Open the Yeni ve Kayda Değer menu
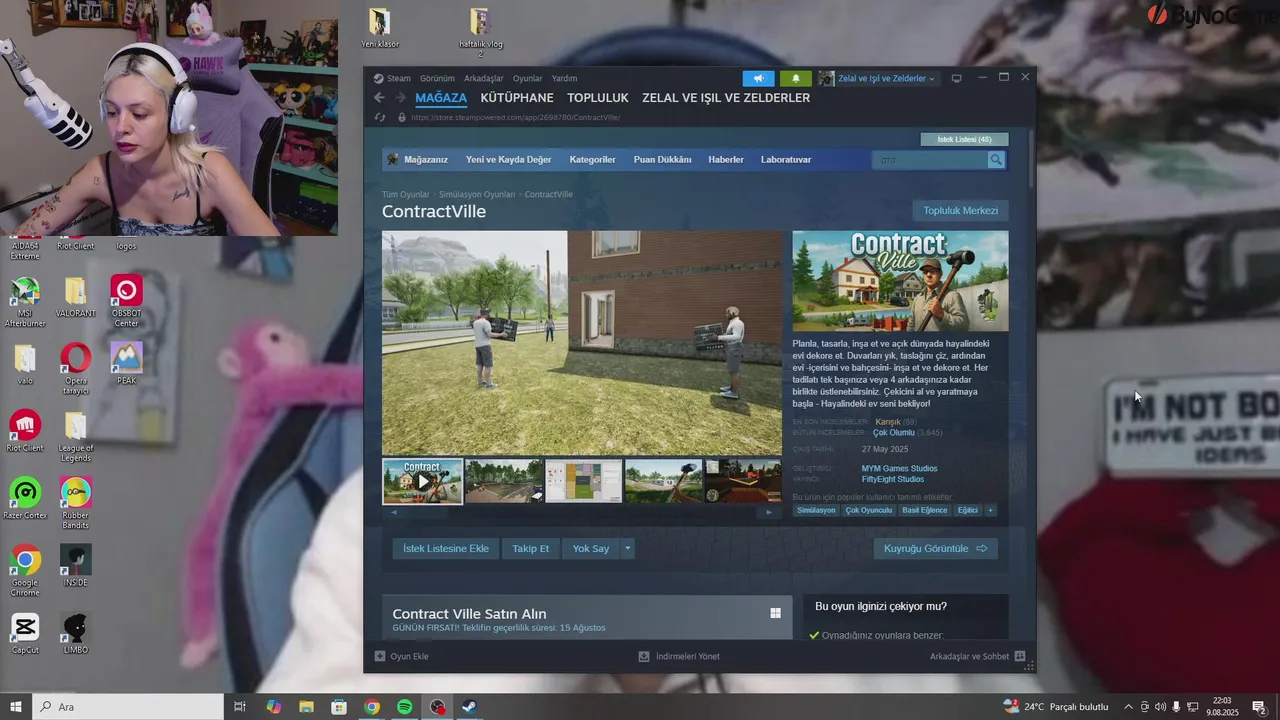Screen dimensions: 1280x720 pos(508,160)
